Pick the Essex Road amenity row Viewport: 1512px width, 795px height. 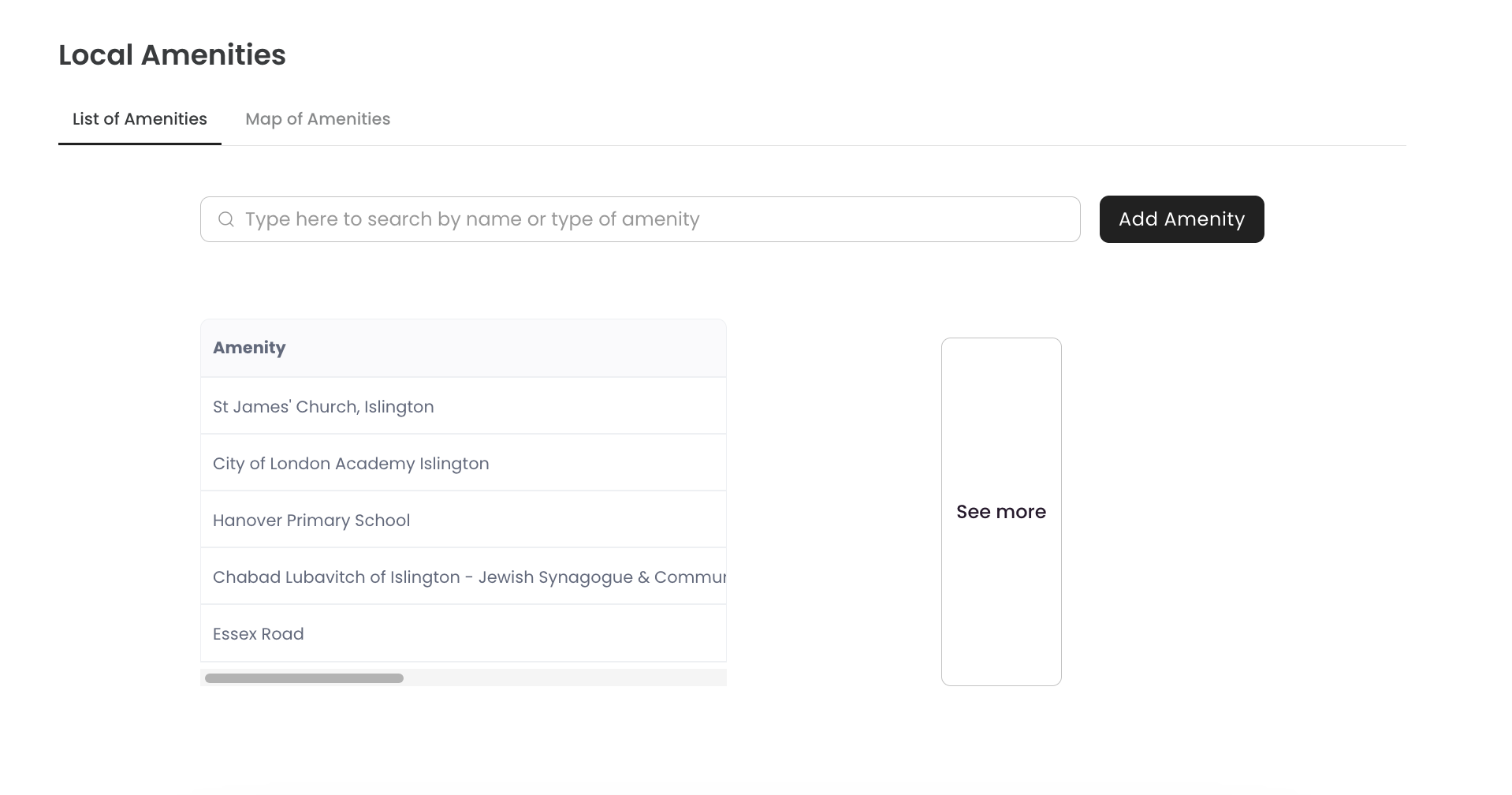(x=464, y=633)
